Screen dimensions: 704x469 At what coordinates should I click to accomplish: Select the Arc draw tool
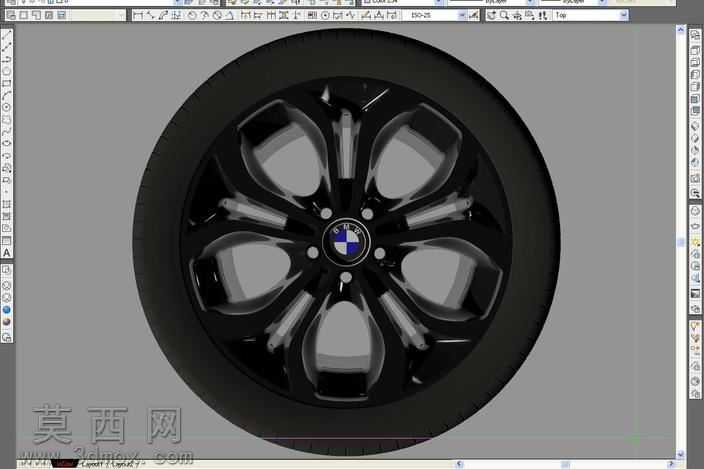point(7,95)
